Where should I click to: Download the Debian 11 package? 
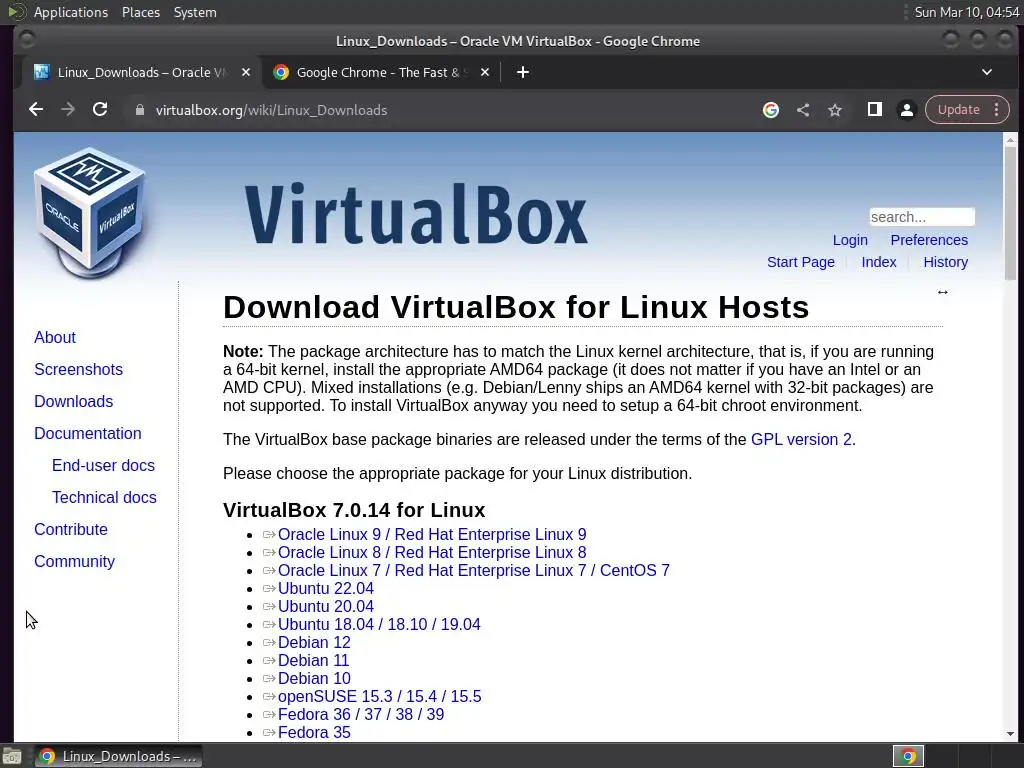coord(313,661)
